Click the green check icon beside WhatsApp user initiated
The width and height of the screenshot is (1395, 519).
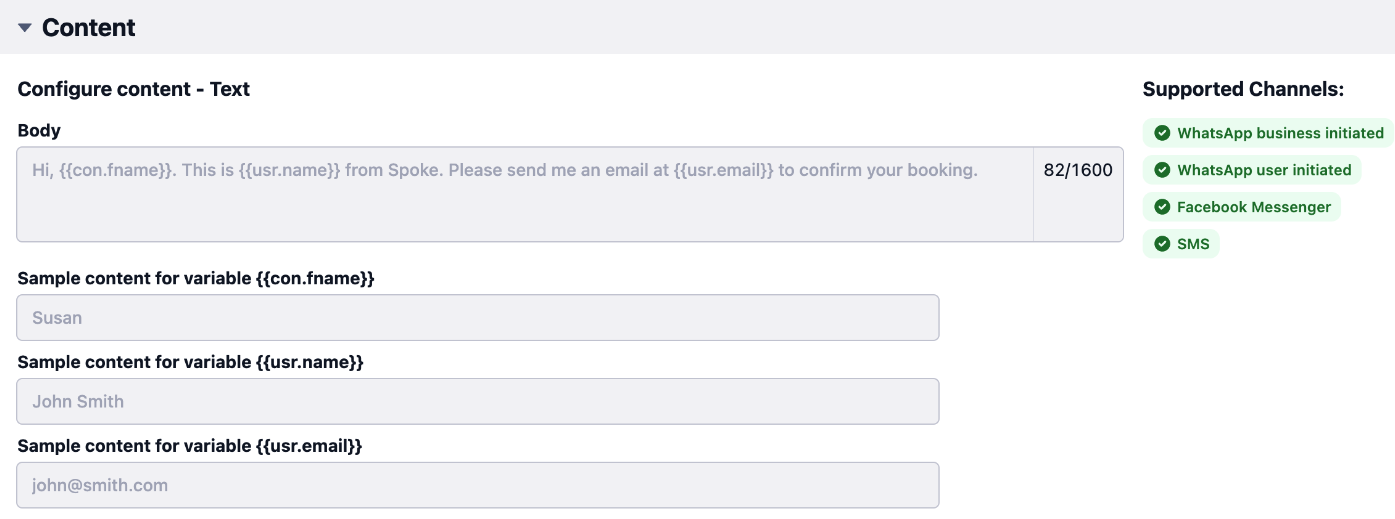click(1162, 170)
